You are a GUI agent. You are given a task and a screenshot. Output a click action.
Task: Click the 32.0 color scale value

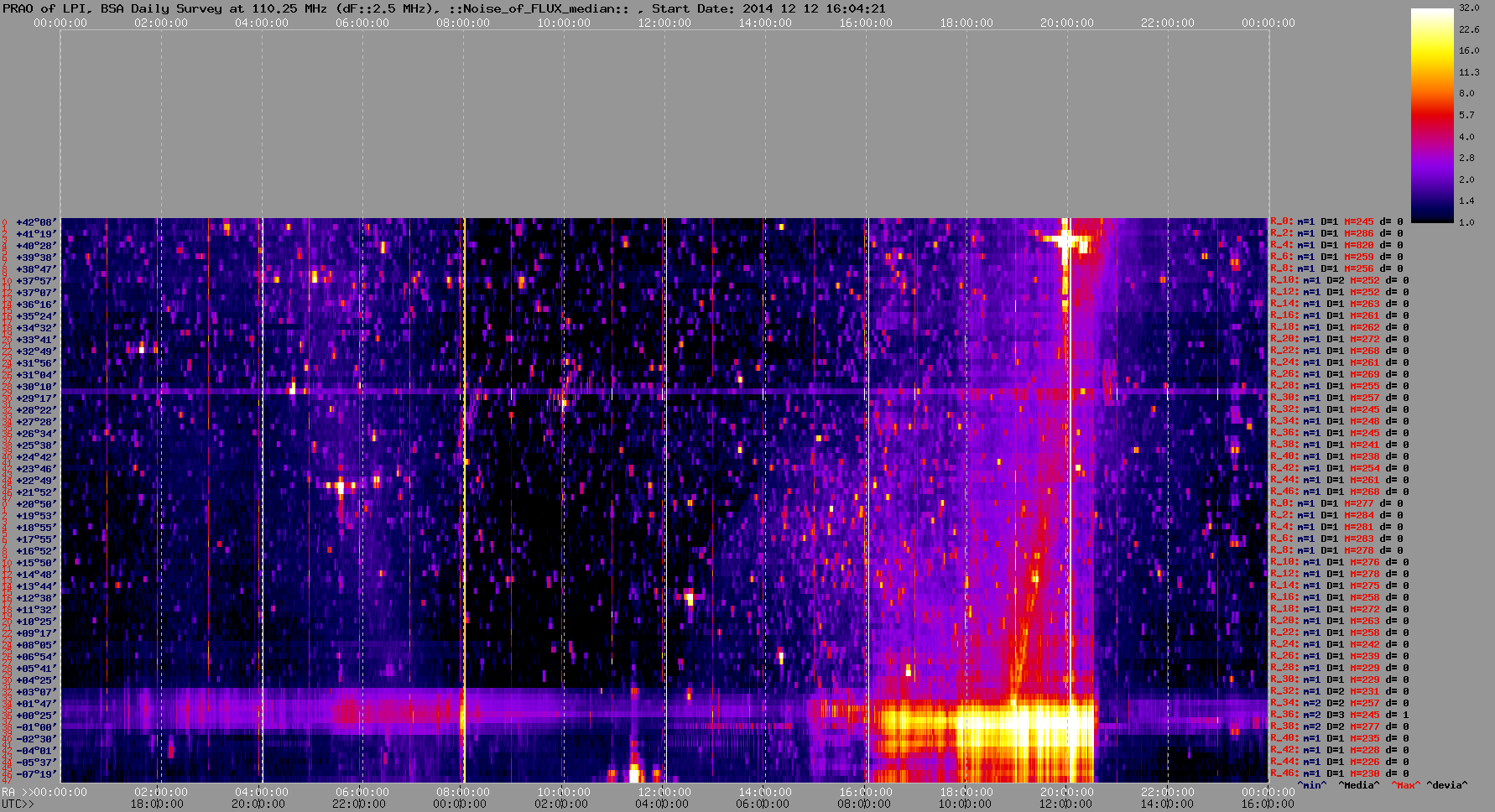[x=1469, y=8]
